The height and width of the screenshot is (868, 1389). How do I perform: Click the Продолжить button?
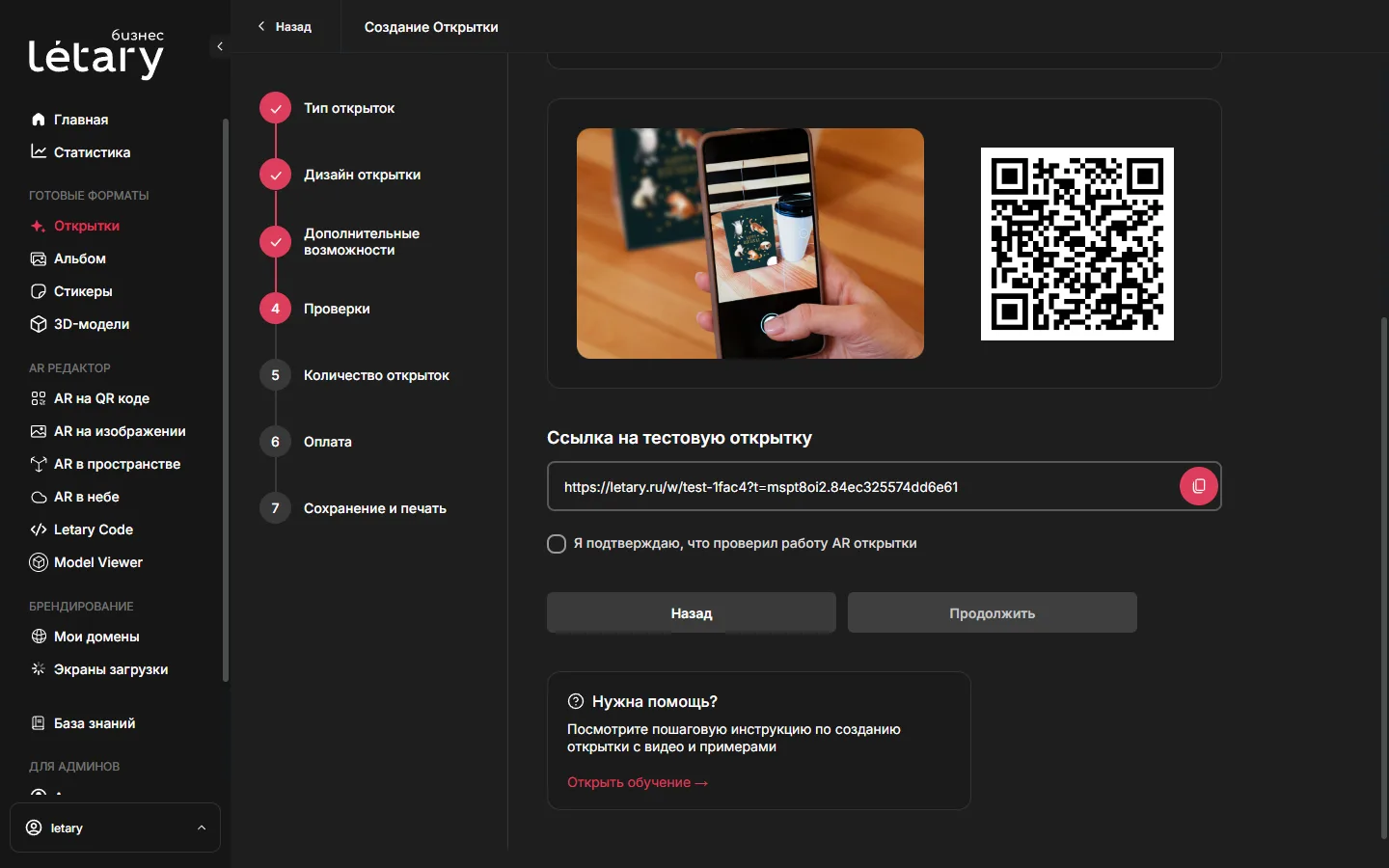point(993,612)
